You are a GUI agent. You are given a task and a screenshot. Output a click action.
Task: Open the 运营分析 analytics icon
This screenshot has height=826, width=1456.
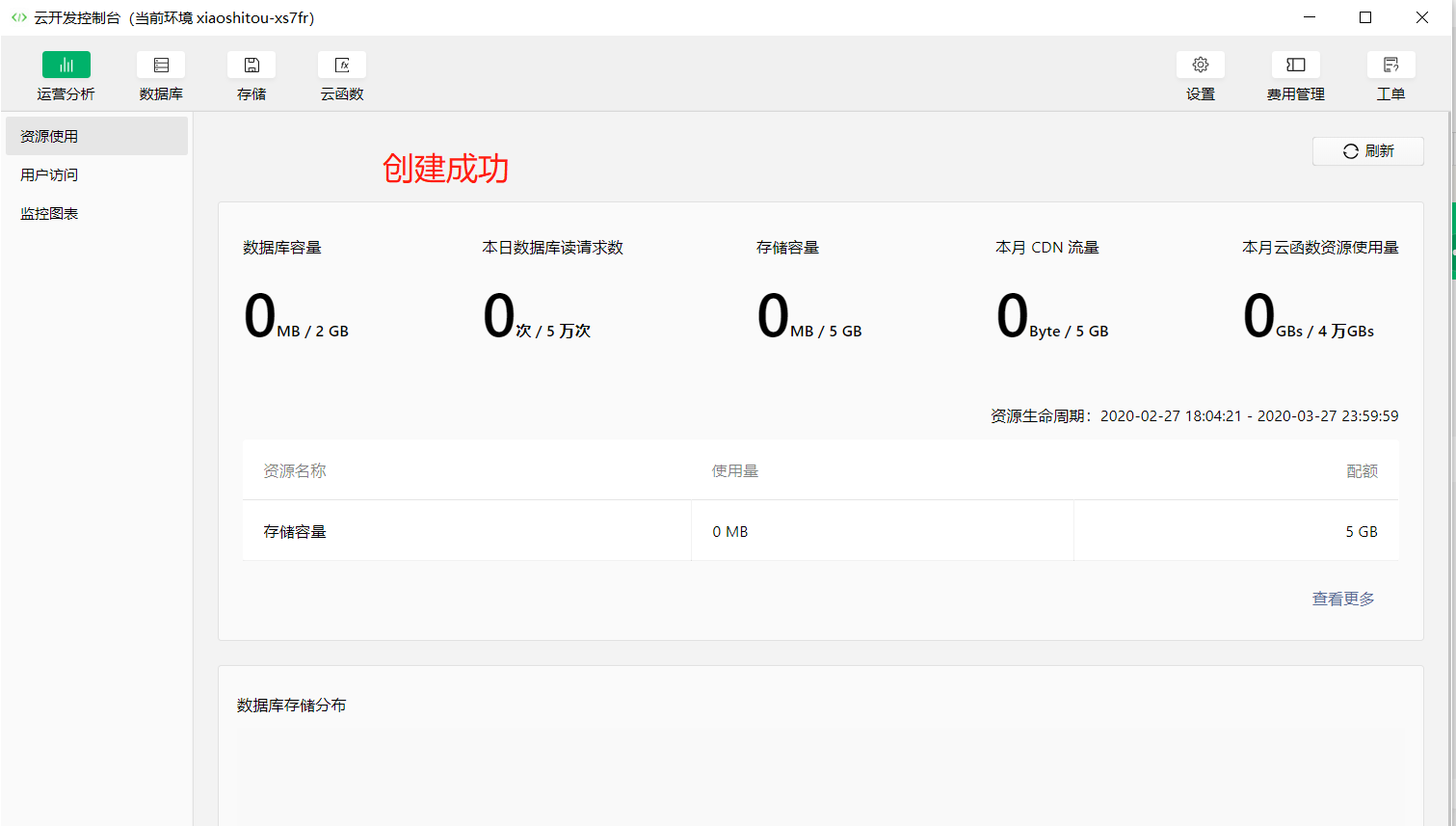pos(66,65)
